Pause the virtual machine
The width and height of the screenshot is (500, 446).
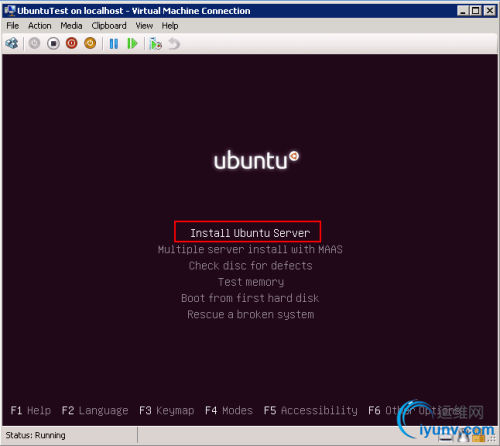click(x=114, y=44)
